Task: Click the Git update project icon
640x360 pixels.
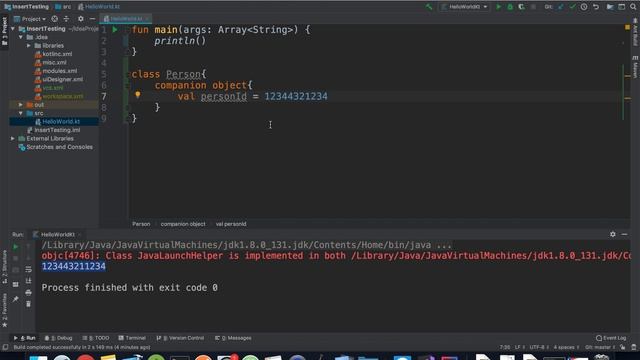Action: [x=561, y=7]
